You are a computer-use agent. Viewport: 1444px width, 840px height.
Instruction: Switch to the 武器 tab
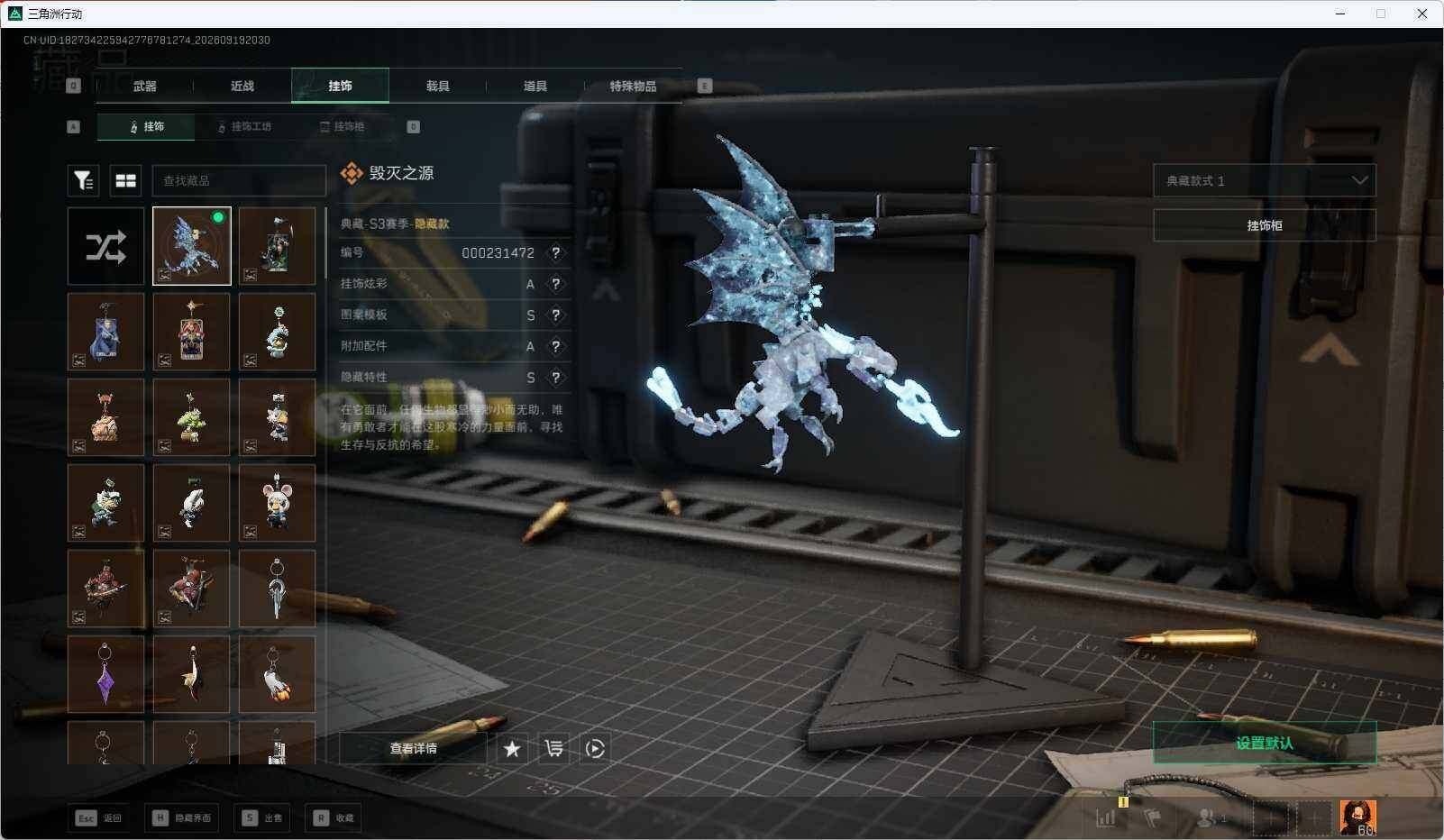click(144, 86)
